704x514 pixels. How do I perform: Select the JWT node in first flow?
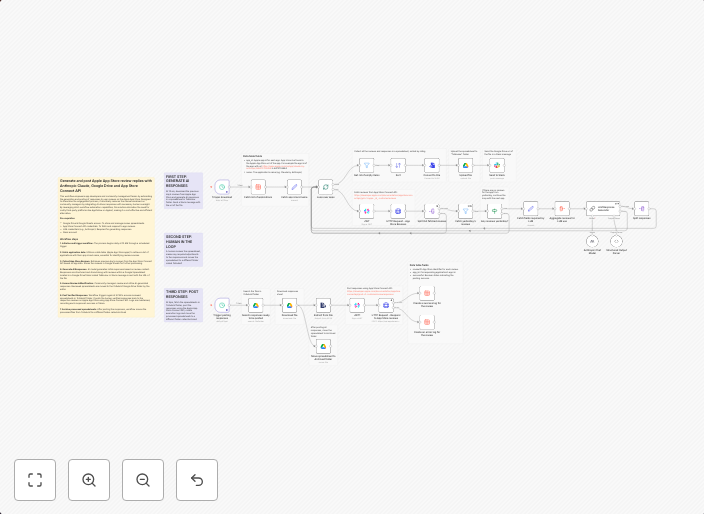(366, 211)
